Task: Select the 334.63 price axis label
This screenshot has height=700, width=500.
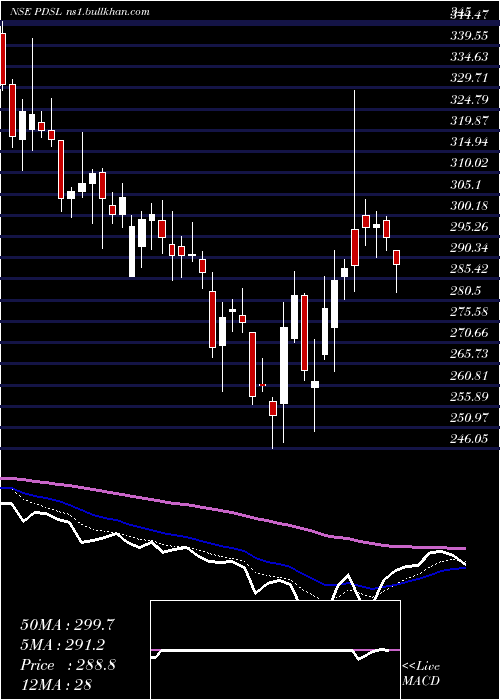Action: point(469,58)
